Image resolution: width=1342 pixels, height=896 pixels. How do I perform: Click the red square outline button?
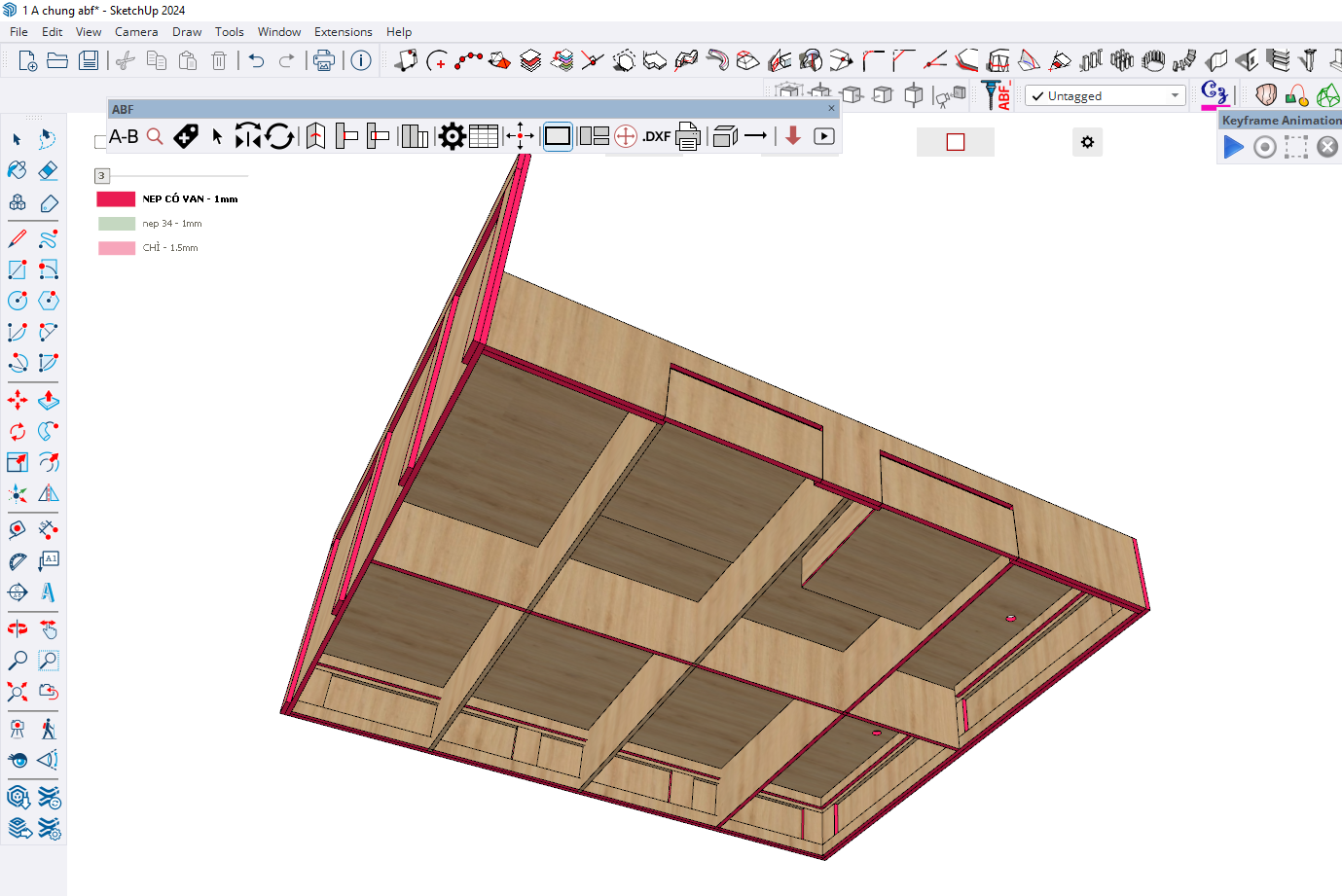955,142
